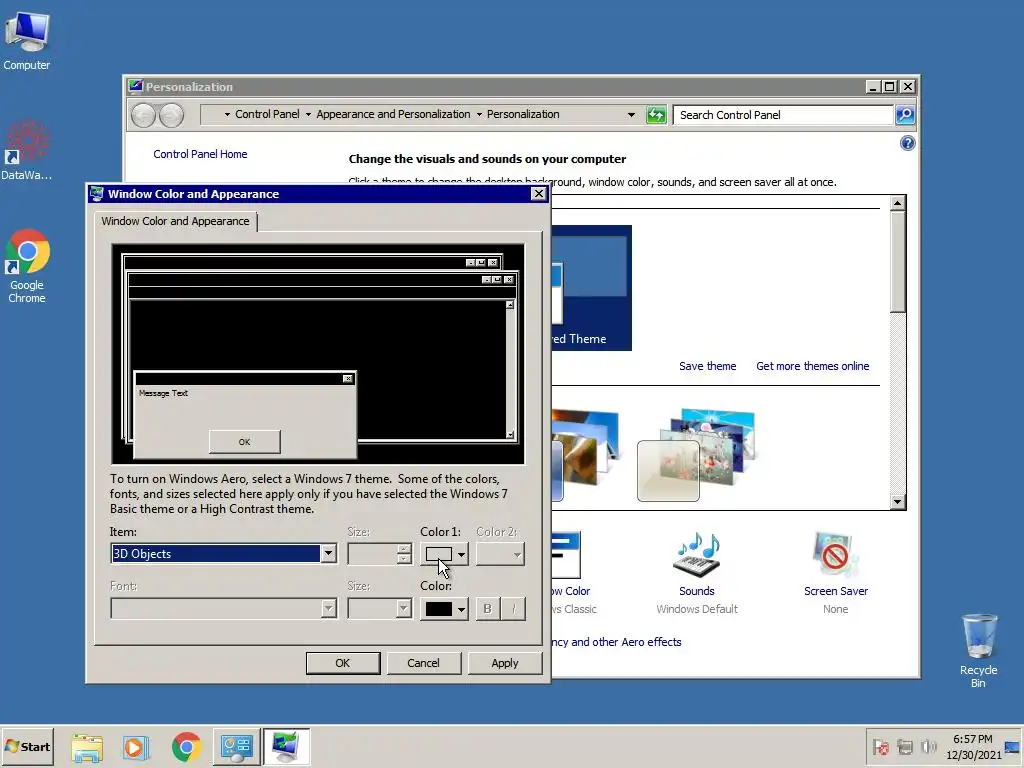This screenshot has height=768, width=1024.
Task: Select the landscape theme thumbnail
Action: (585, 455)
